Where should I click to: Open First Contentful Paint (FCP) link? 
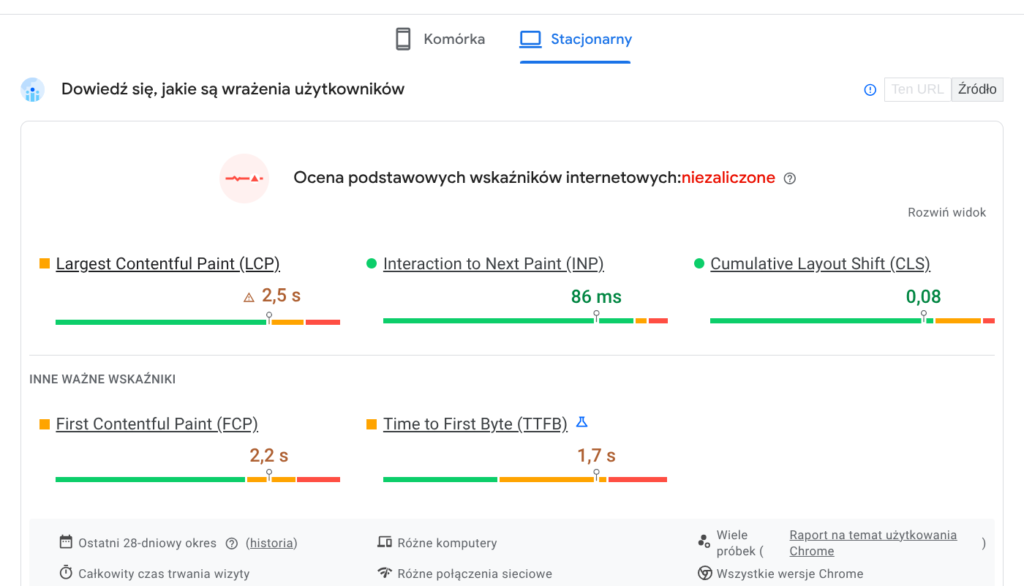[x=157, y=424]
